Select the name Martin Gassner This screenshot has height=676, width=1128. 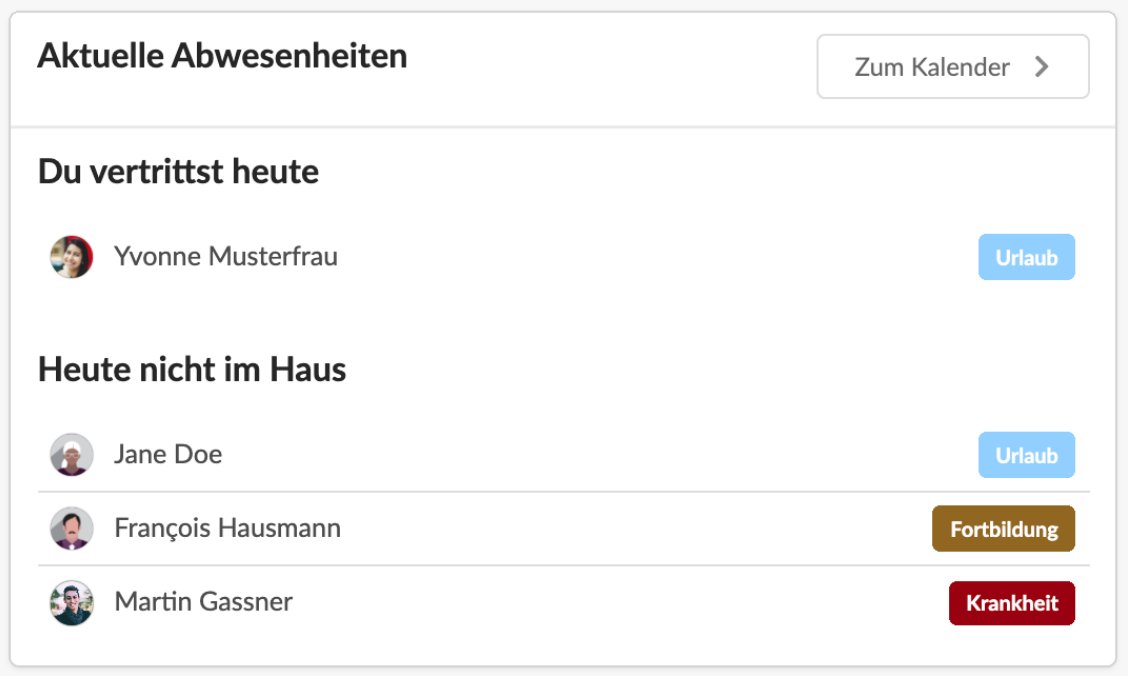(204, 601)
